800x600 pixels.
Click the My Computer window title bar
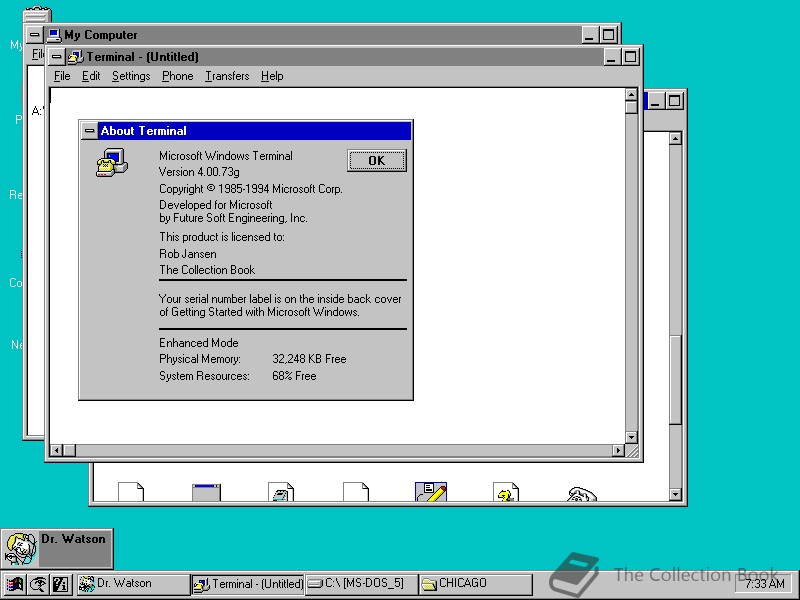311,35
